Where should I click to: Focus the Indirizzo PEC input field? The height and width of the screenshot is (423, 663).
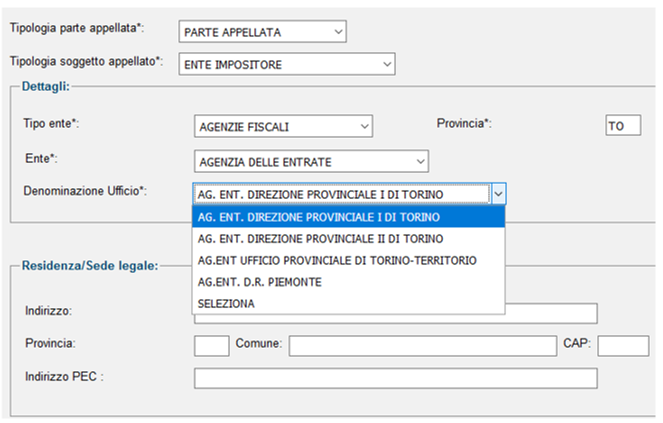396,378
